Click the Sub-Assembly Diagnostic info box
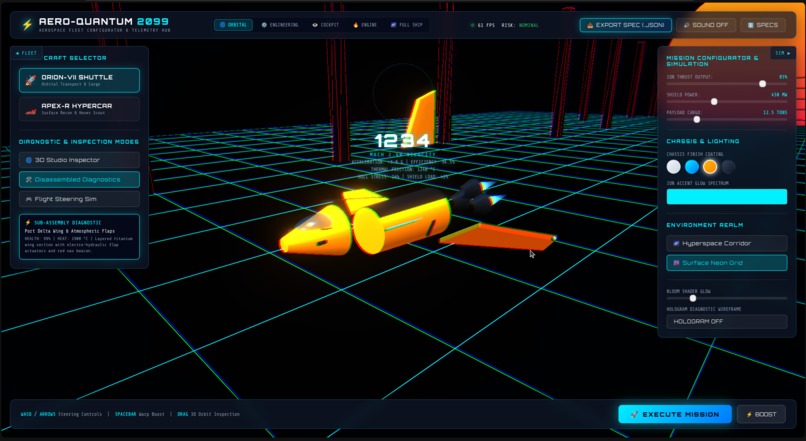Screen dimensions: 806x441 pos(79,236)
